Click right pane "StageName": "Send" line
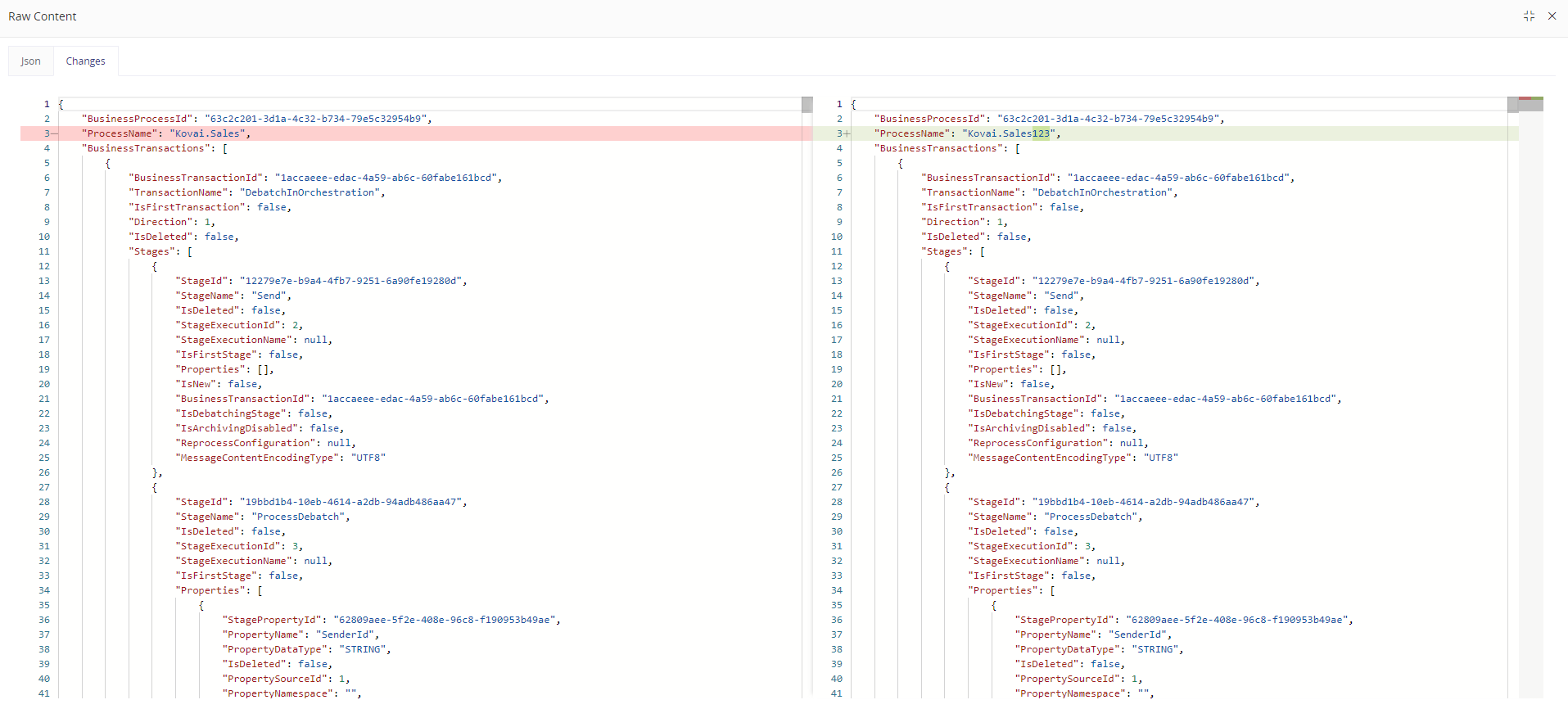This screenshot has width=1568, height=718. [1026, 296]
